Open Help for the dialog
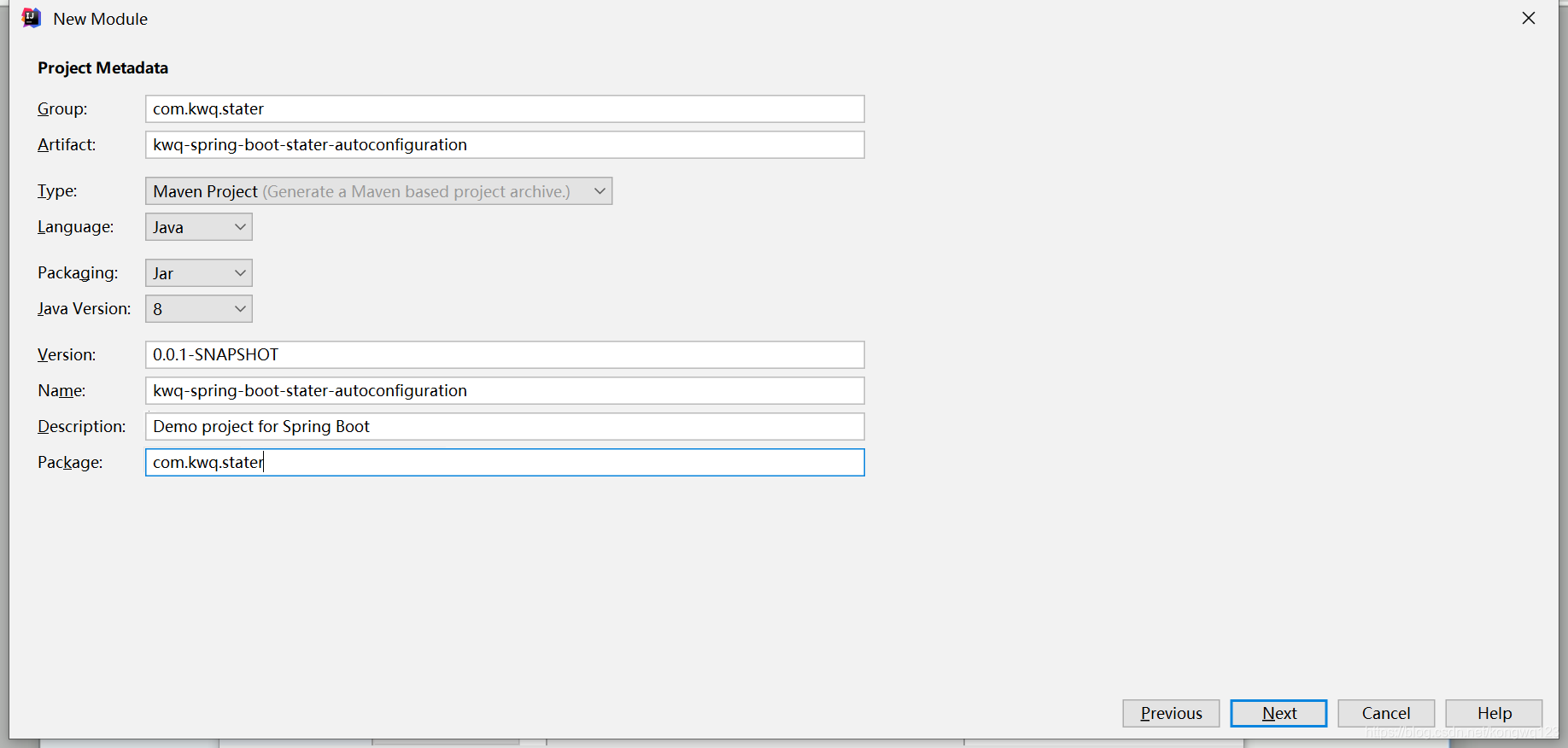This screenshot has width=1568, height=748. [1494, 713]
